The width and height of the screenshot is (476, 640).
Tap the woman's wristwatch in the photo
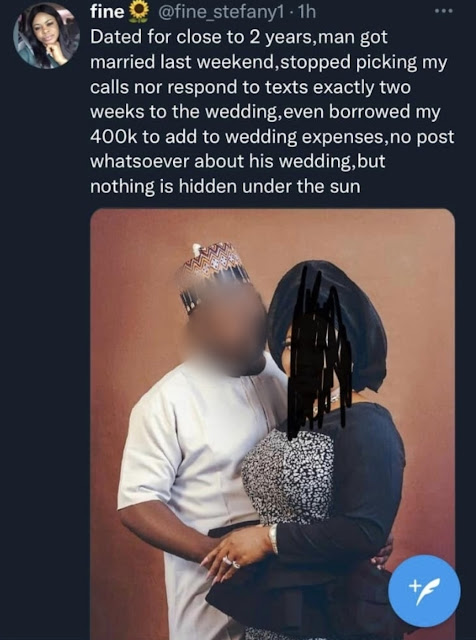tap(273, 538)
